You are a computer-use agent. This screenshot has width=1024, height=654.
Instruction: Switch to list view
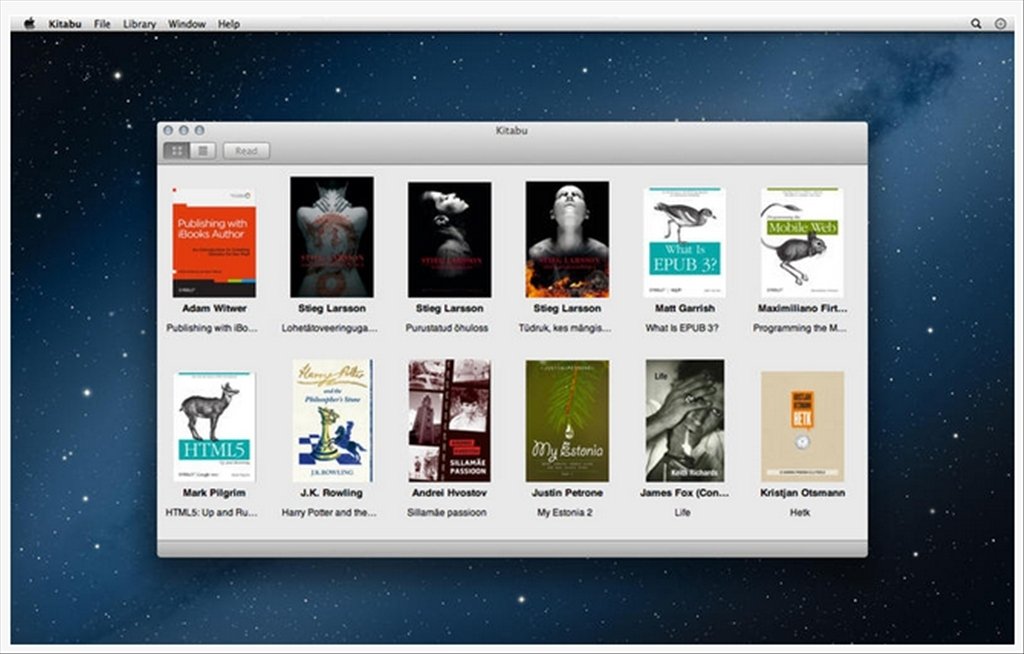click(203, 151)
